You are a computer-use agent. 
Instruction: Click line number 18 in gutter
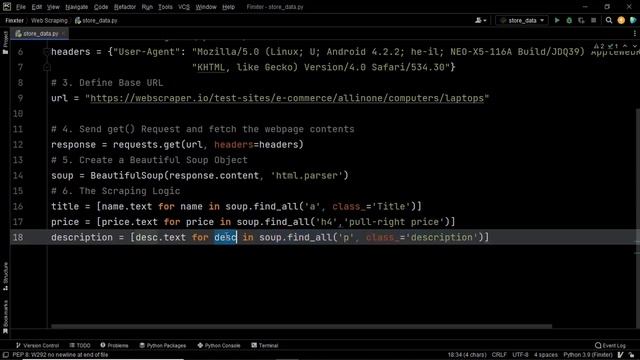18,237
